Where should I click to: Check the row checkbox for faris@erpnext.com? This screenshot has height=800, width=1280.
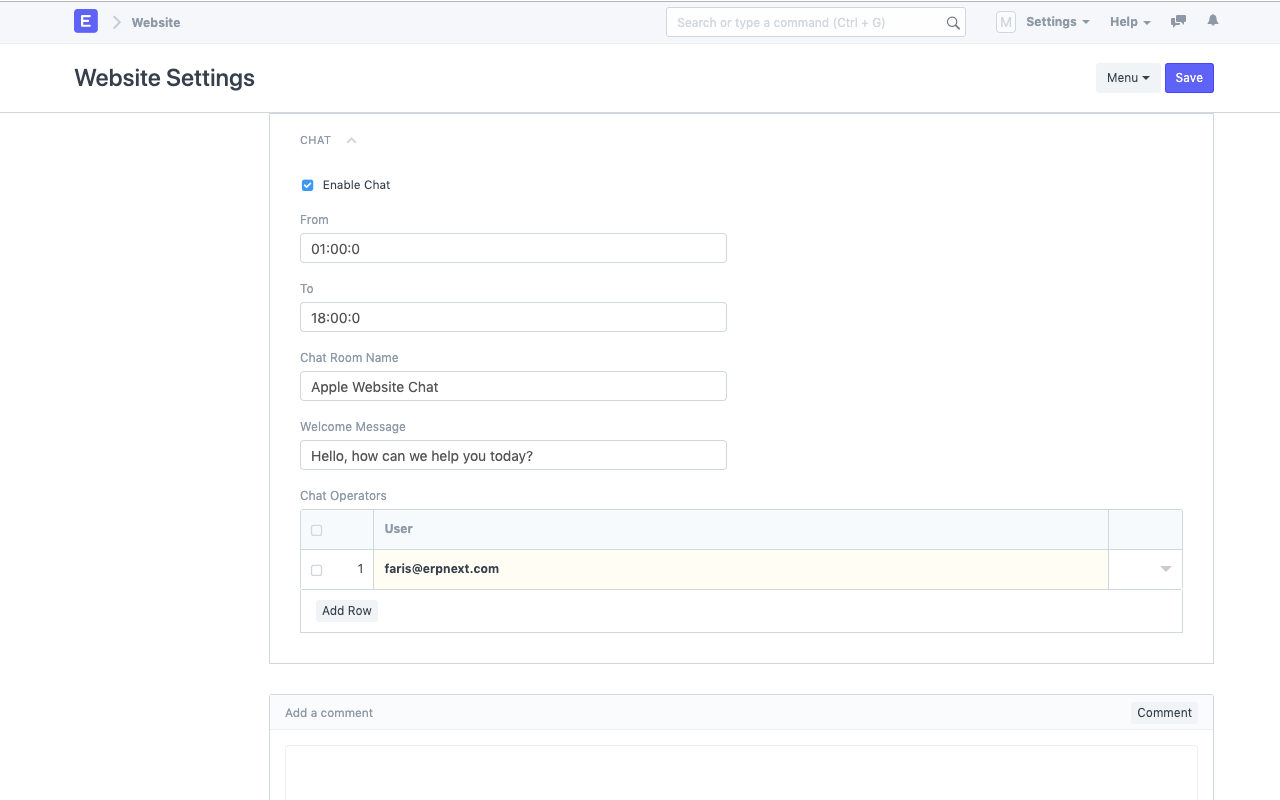(316, 569)
